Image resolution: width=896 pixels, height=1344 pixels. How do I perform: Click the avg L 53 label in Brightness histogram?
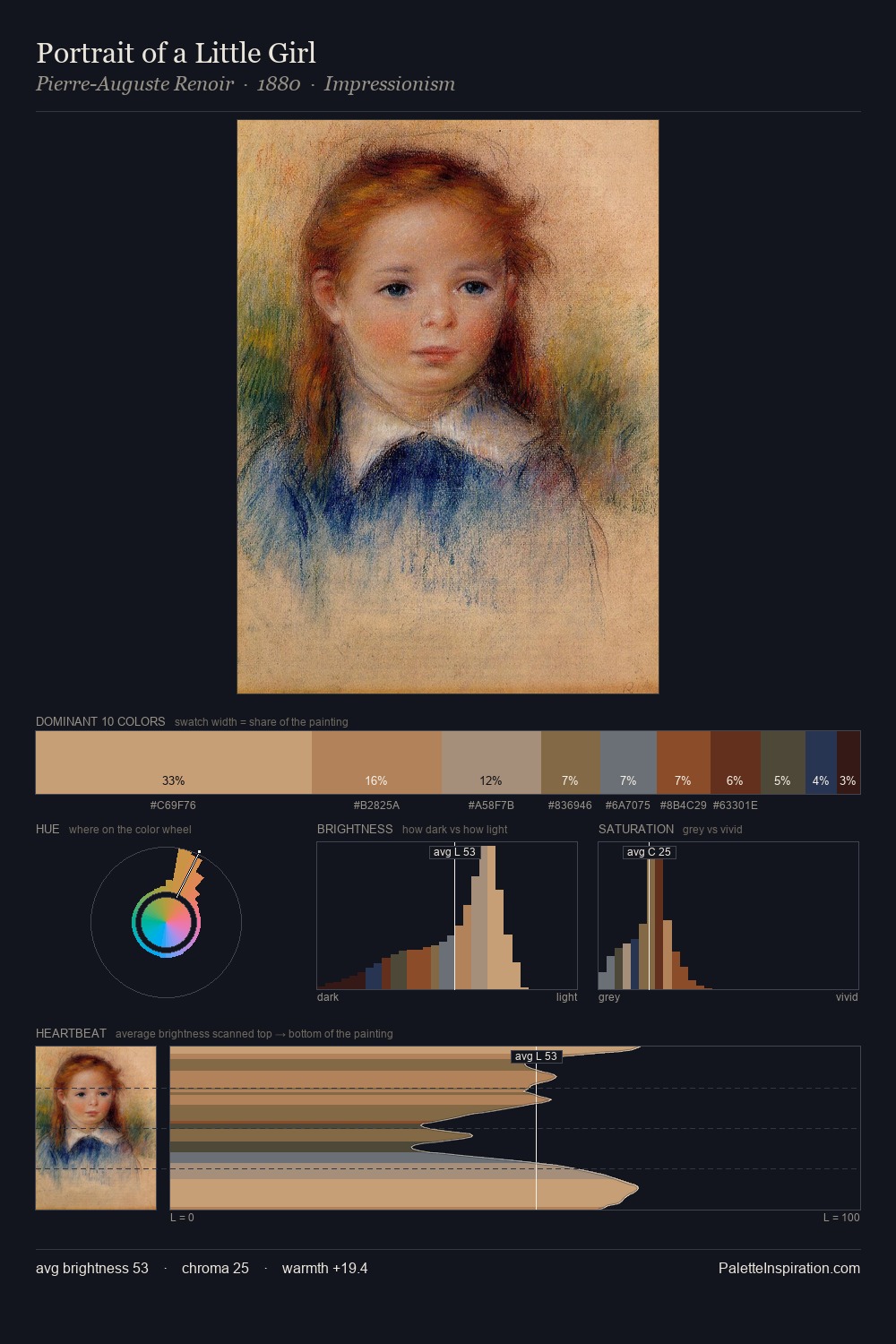454,852
